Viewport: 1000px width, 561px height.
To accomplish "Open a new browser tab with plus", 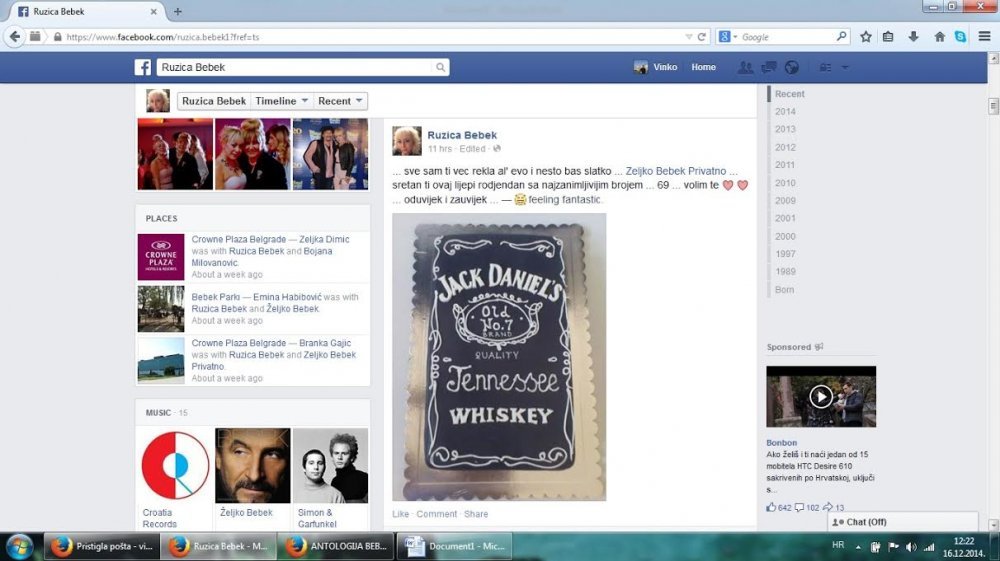I will pos(177,11).
